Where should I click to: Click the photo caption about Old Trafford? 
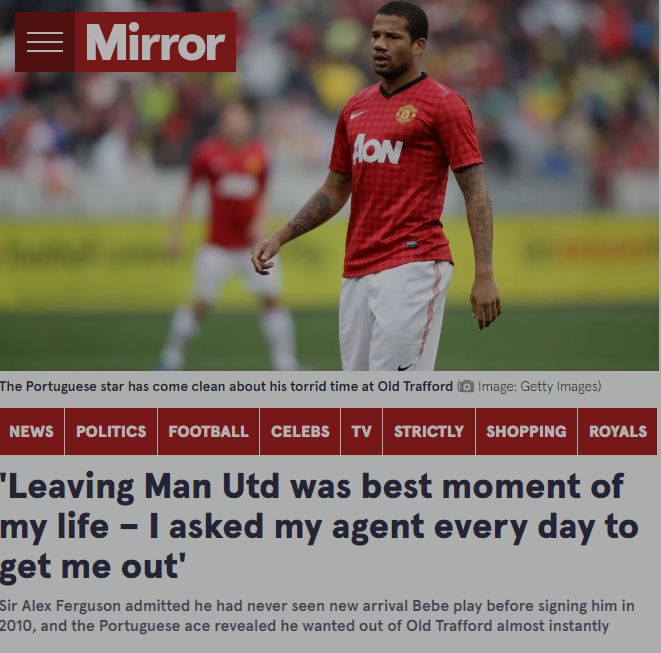(x=226, y=387)
